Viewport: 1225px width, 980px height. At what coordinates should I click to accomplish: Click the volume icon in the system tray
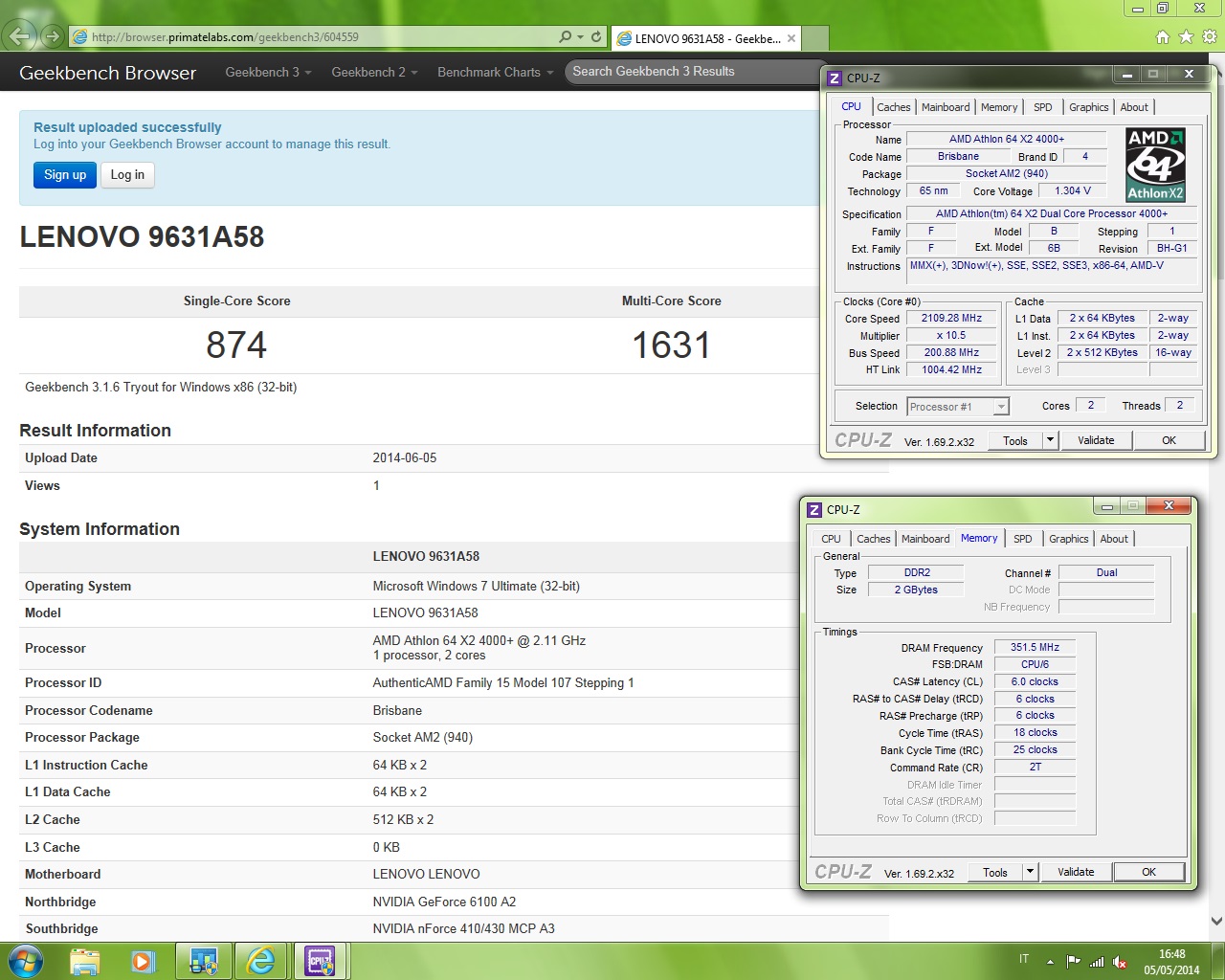click(x=1120, y=962)
